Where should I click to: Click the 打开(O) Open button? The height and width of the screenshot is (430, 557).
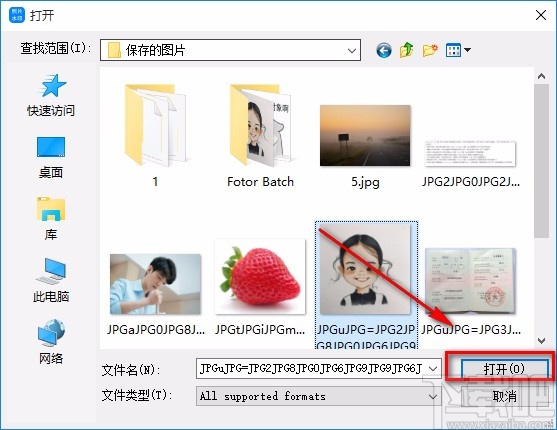coord(504,369)
